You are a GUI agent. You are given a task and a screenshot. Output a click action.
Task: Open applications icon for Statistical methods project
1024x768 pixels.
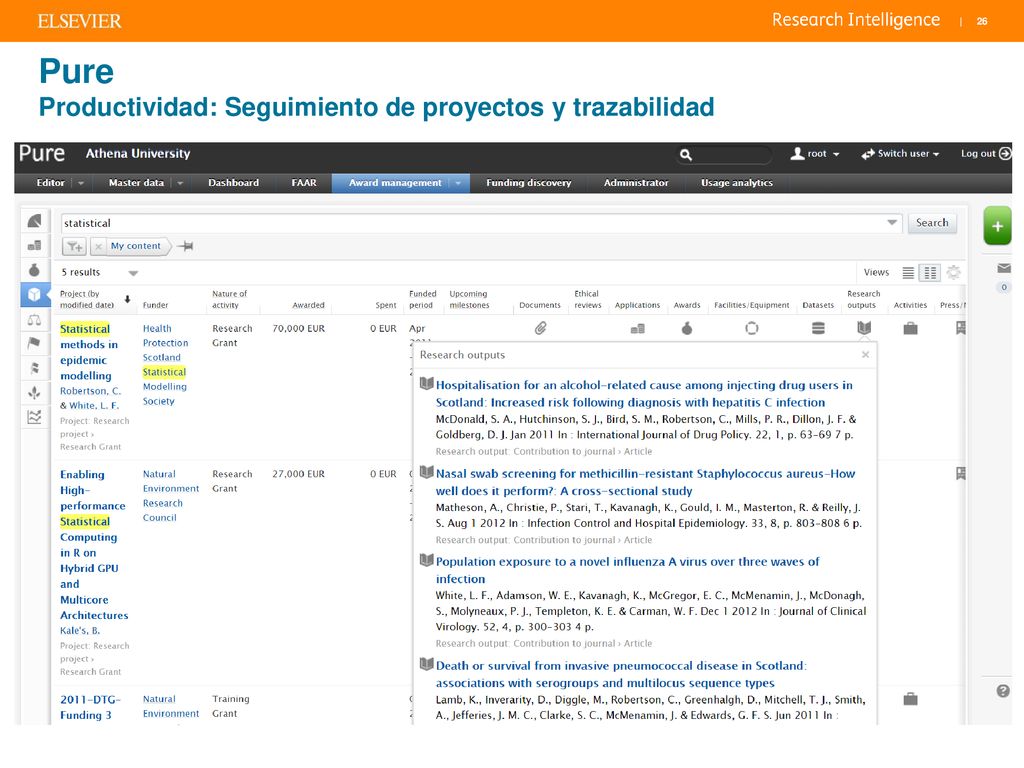(x=637, y=328)
